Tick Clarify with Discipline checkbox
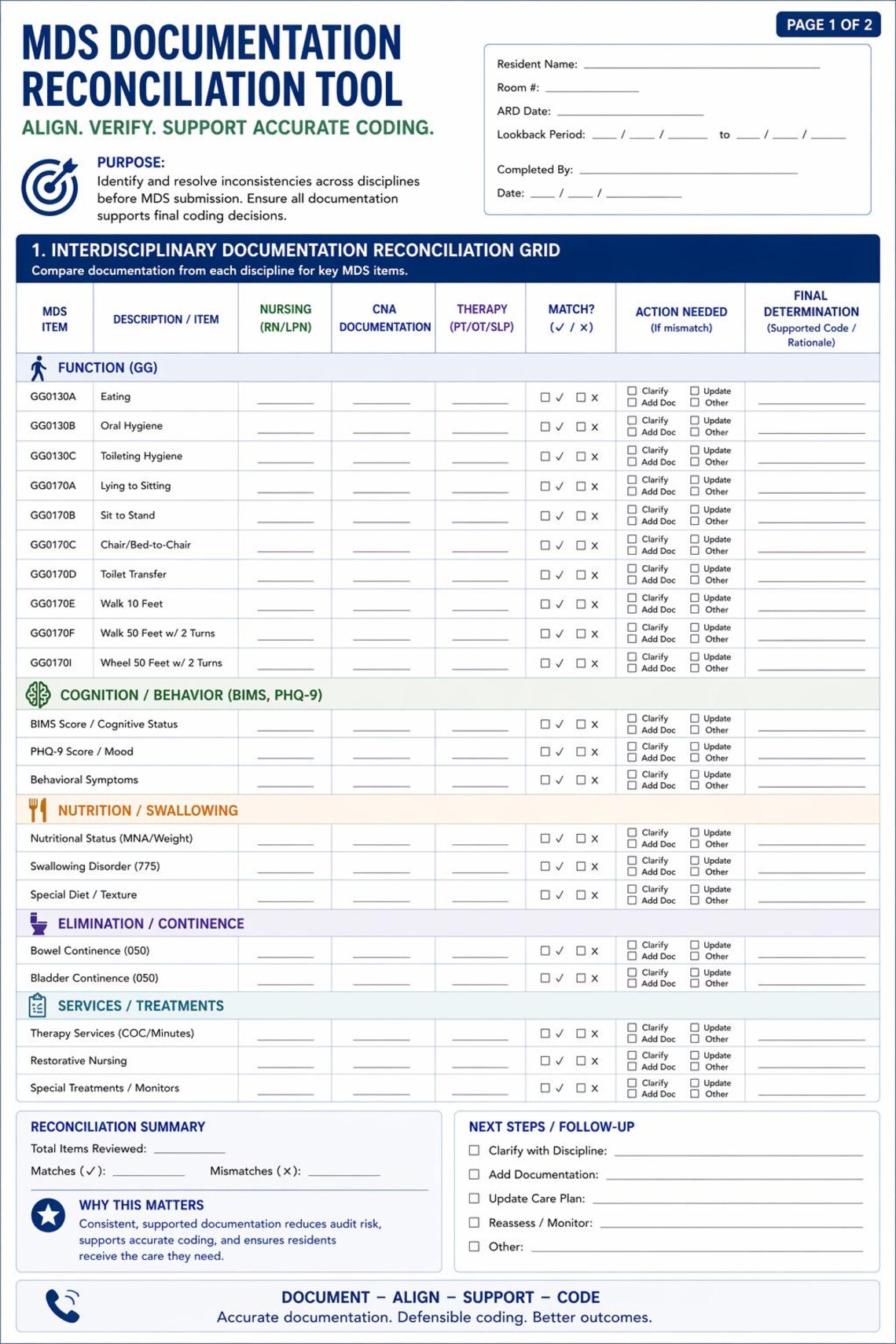Screen dimensions: 896x1344 click(x=474, y=1150)
